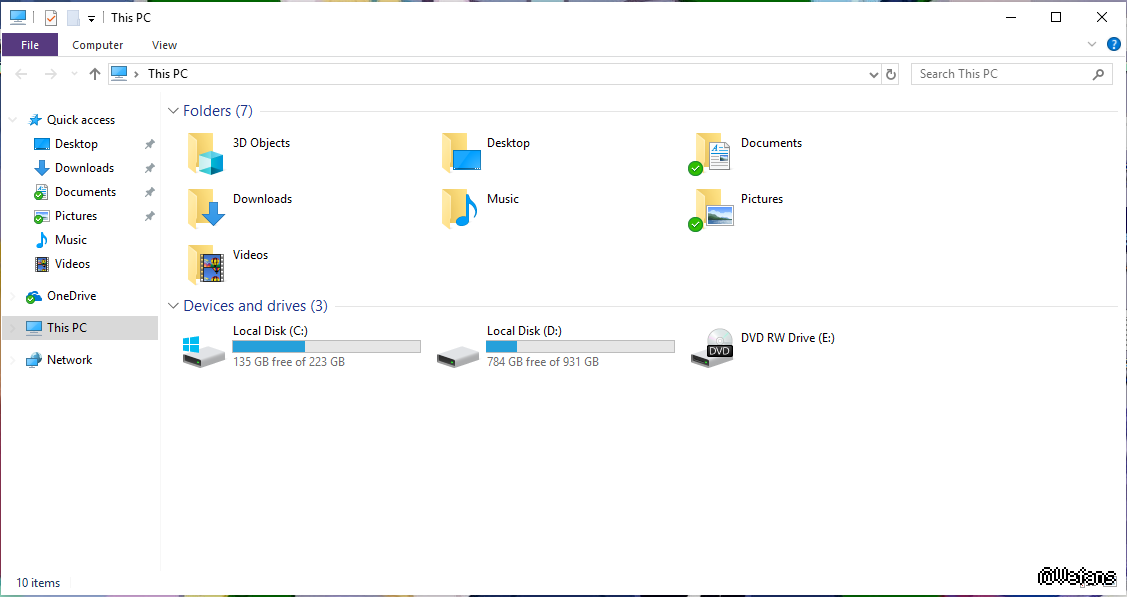Select Quick access in navigation pane
The image size is (1127, 597).
80,120
